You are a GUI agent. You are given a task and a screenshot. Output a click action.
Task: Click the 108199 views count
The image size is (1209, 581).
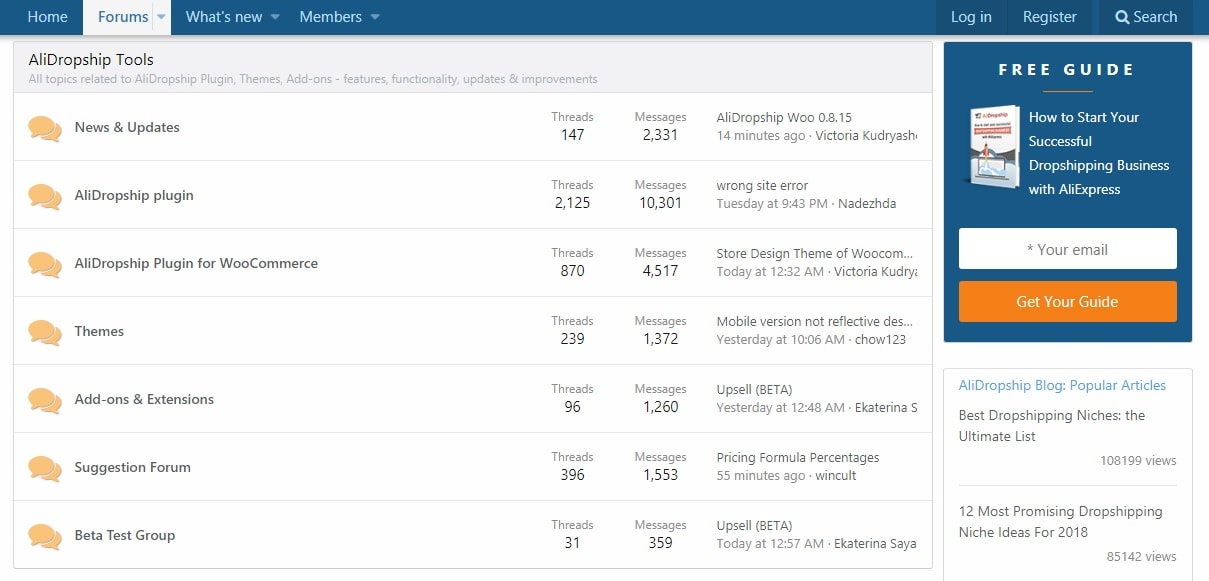[x=1138, y=461]
